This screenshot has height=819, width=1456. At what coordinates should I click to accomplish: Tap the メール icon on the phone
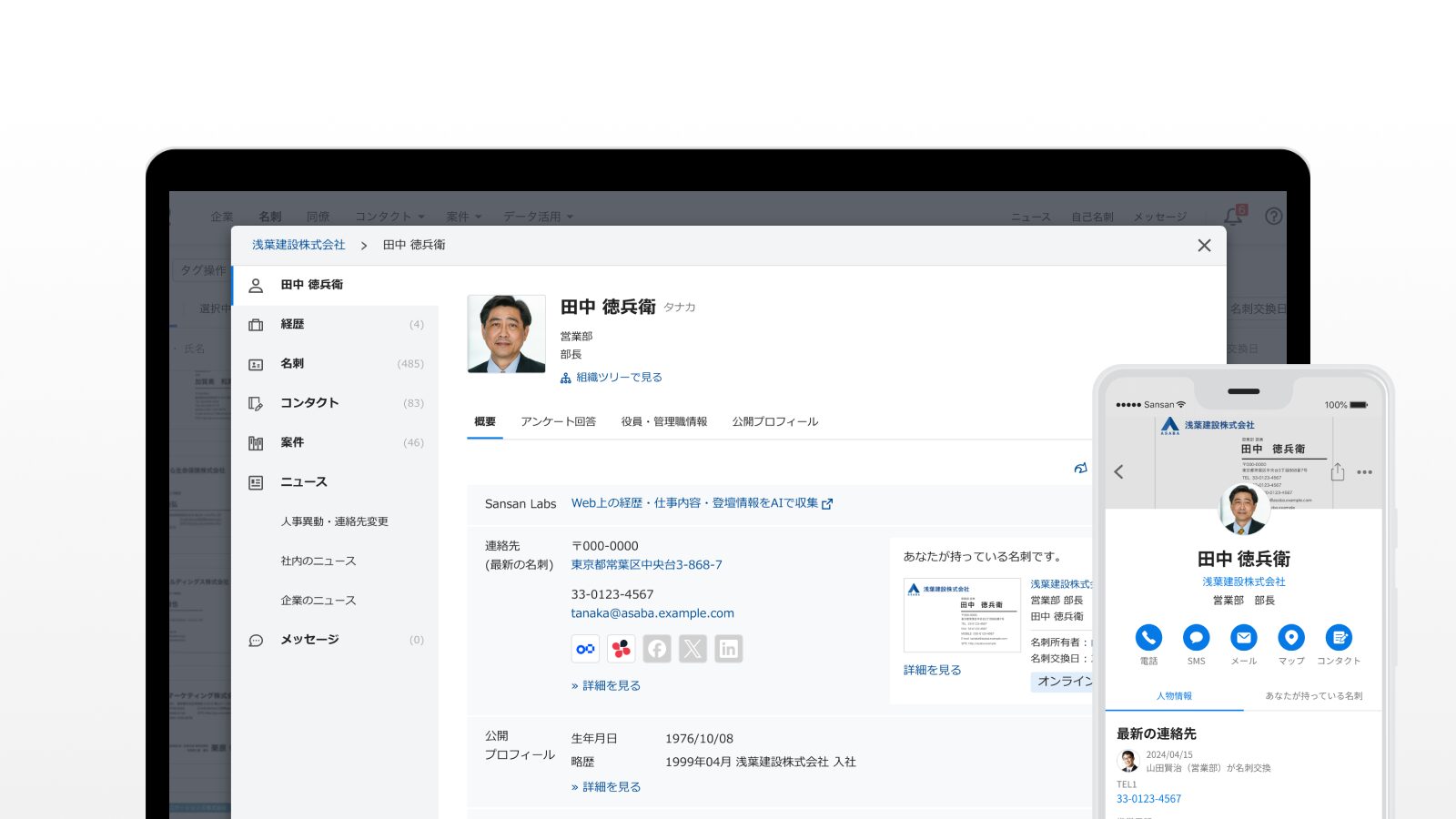coord(1243,637)
